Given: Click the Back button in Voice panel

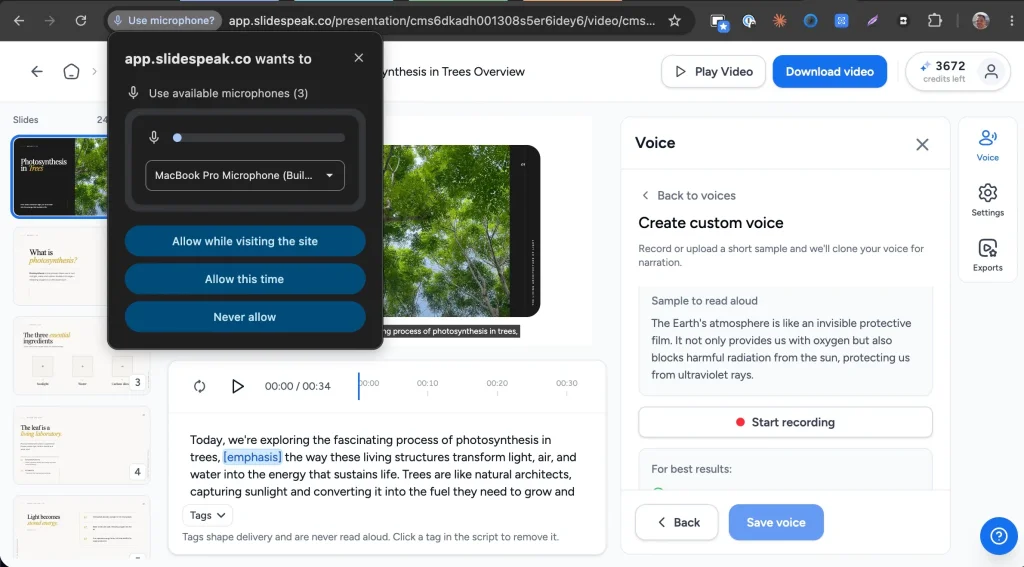Looking at the screenshot, I should pyautogui.click(x=677, y=523).
